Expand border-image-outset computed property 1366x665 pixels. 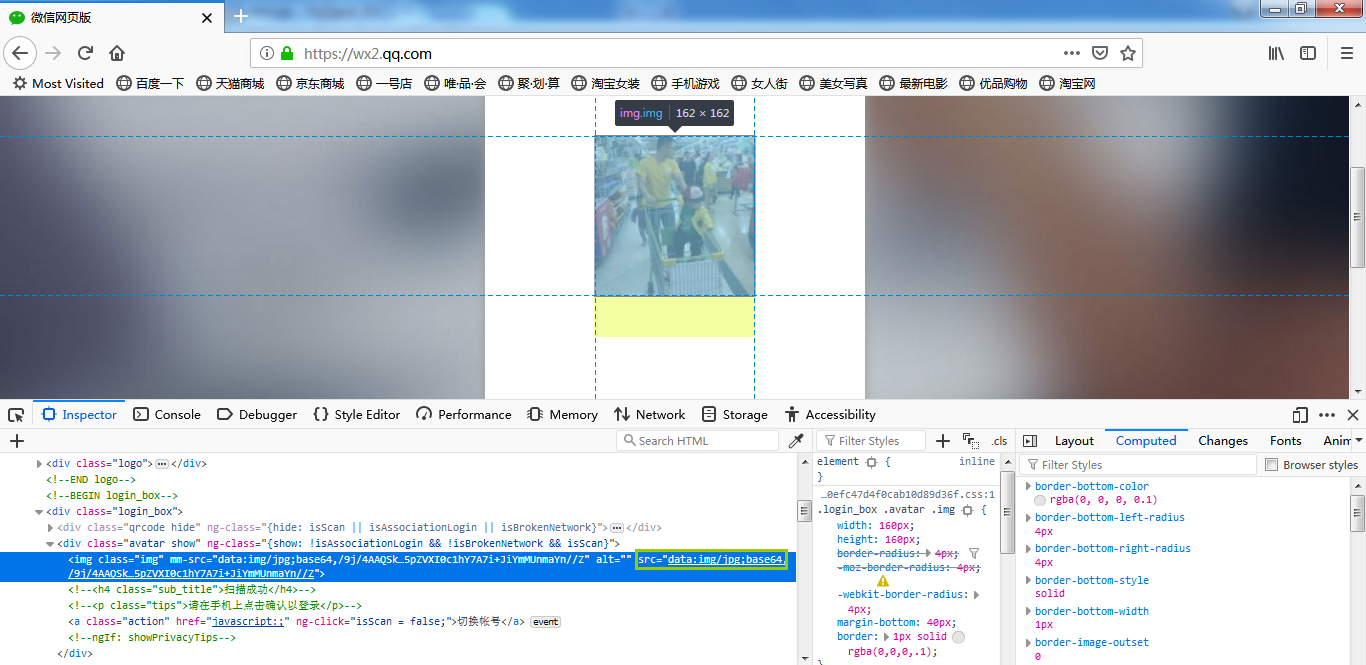point(1028,642)
